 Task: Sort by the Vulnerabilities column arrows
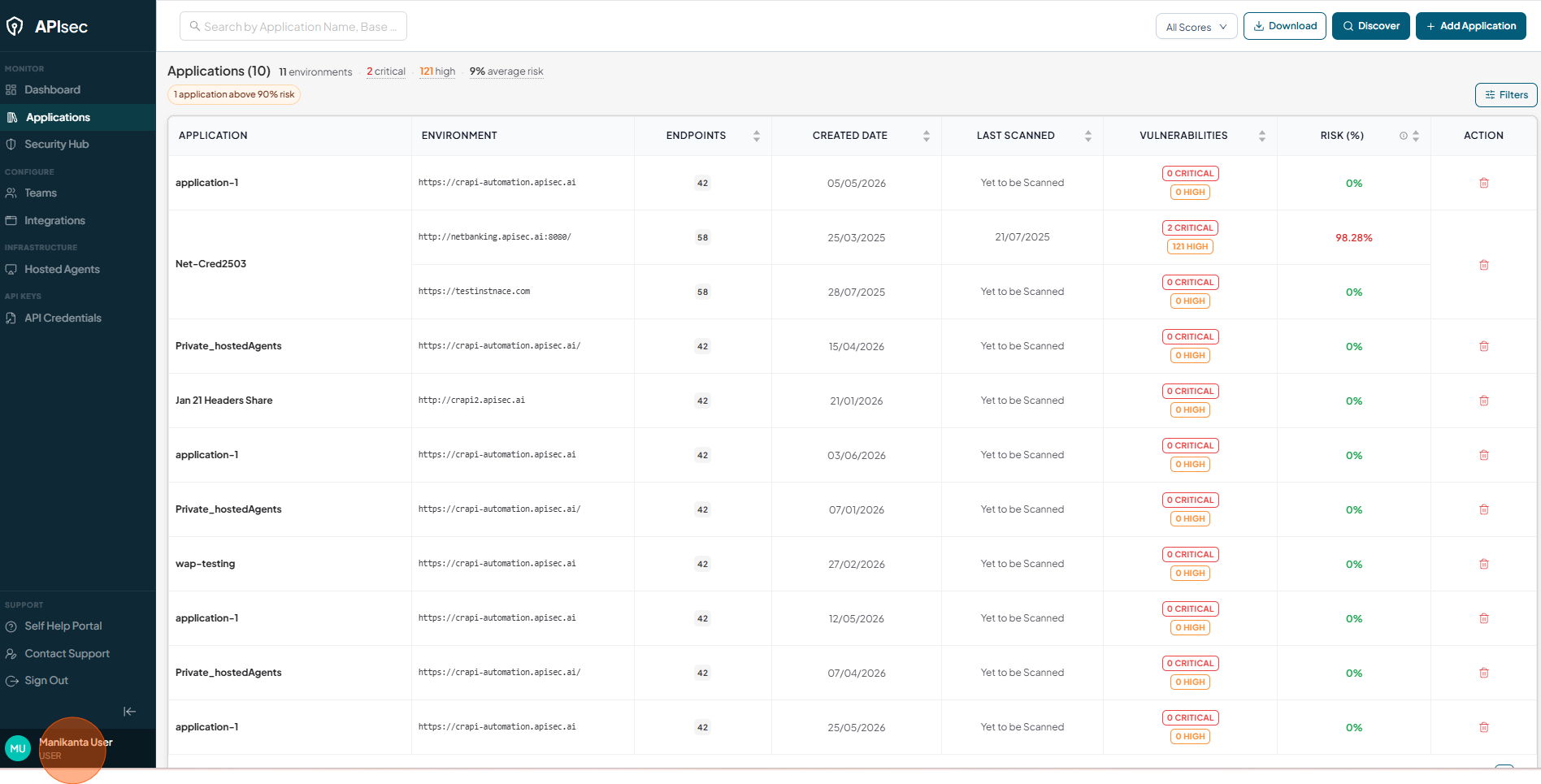coord(1262,136)
